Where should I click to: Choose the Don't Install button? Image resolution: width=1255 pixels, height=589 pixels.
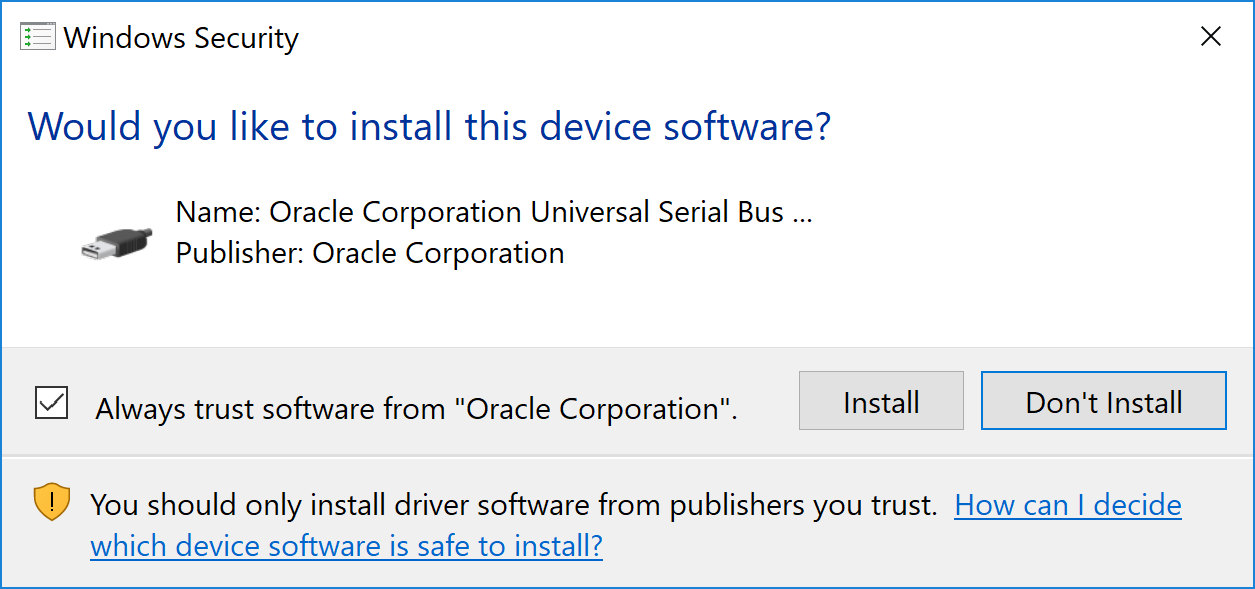pos(1103,402)
